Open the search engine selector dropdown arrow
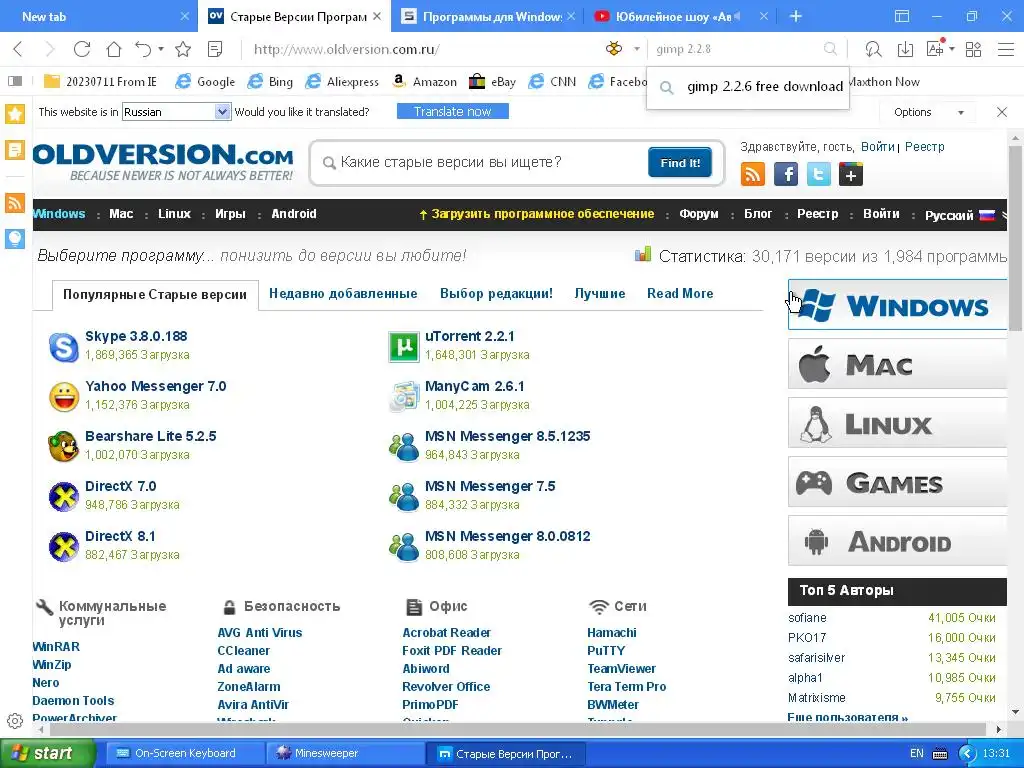The image size is (1024, 768). click(636, 49)
